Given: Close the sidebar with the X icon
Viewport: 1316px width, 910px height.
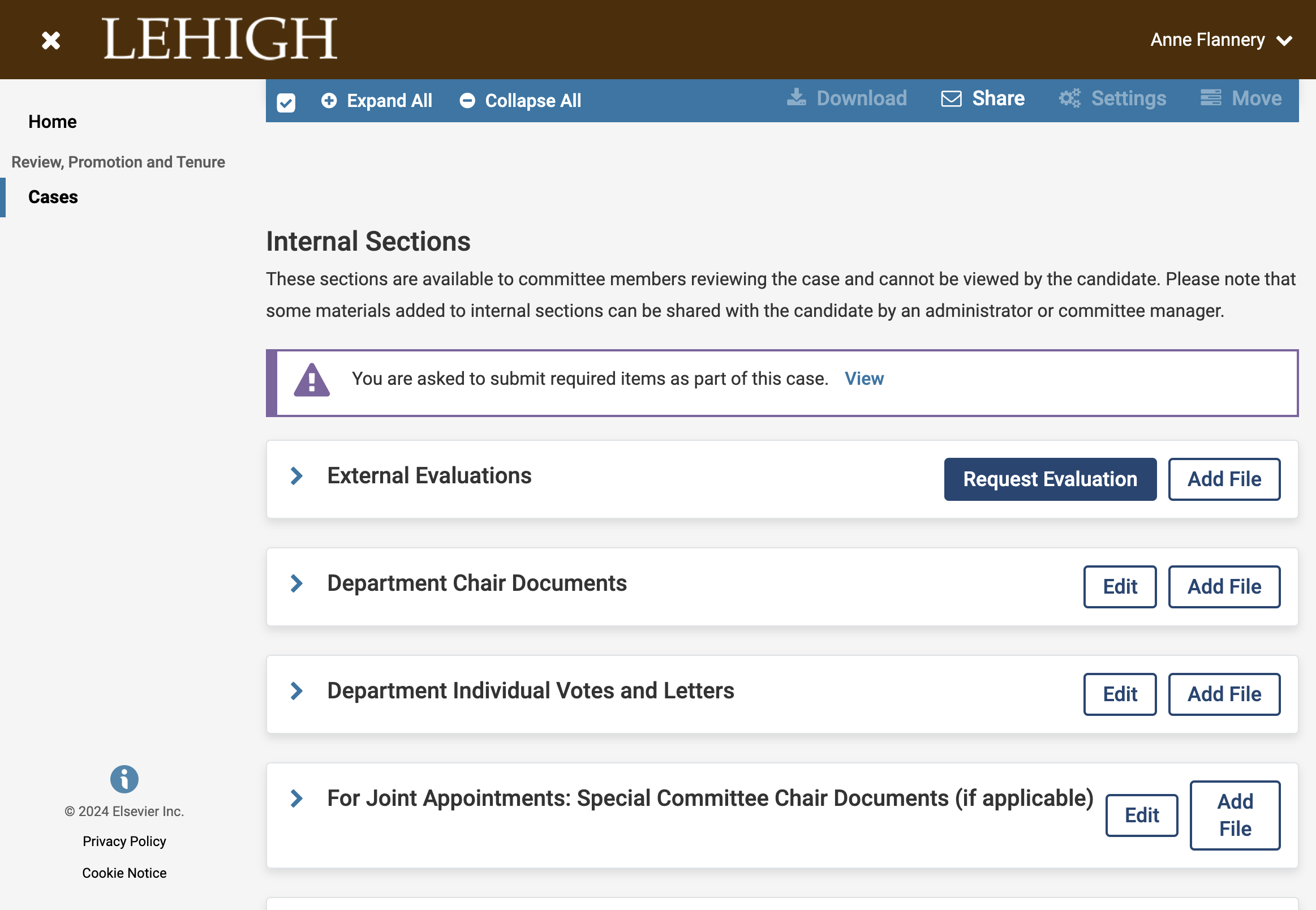Looking at the screenshot, I should pyautogui.click(x=51, y=40).
